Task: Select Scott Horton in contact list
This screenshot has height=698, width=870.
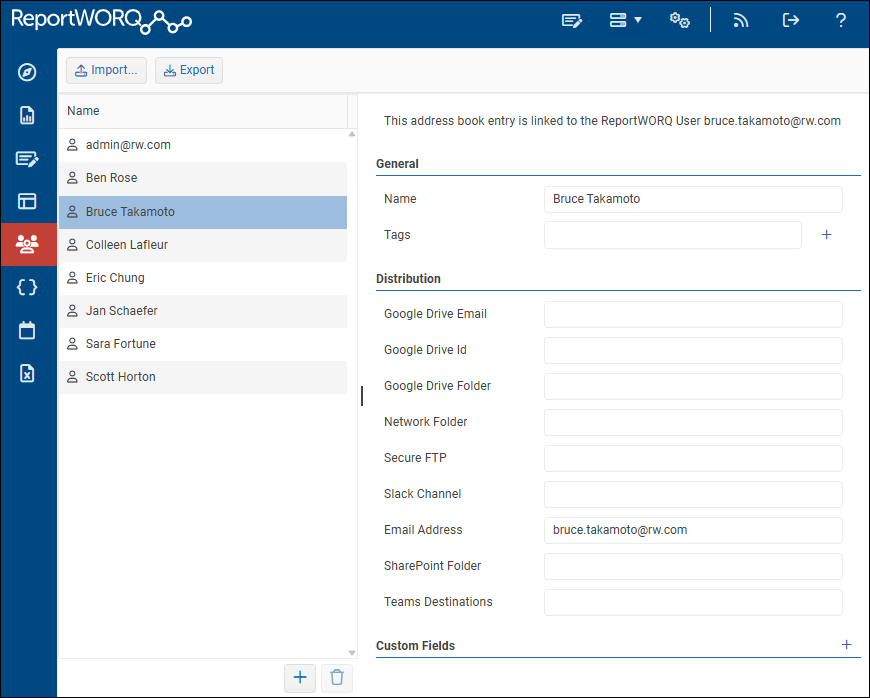Action: [x=120, y=377]
